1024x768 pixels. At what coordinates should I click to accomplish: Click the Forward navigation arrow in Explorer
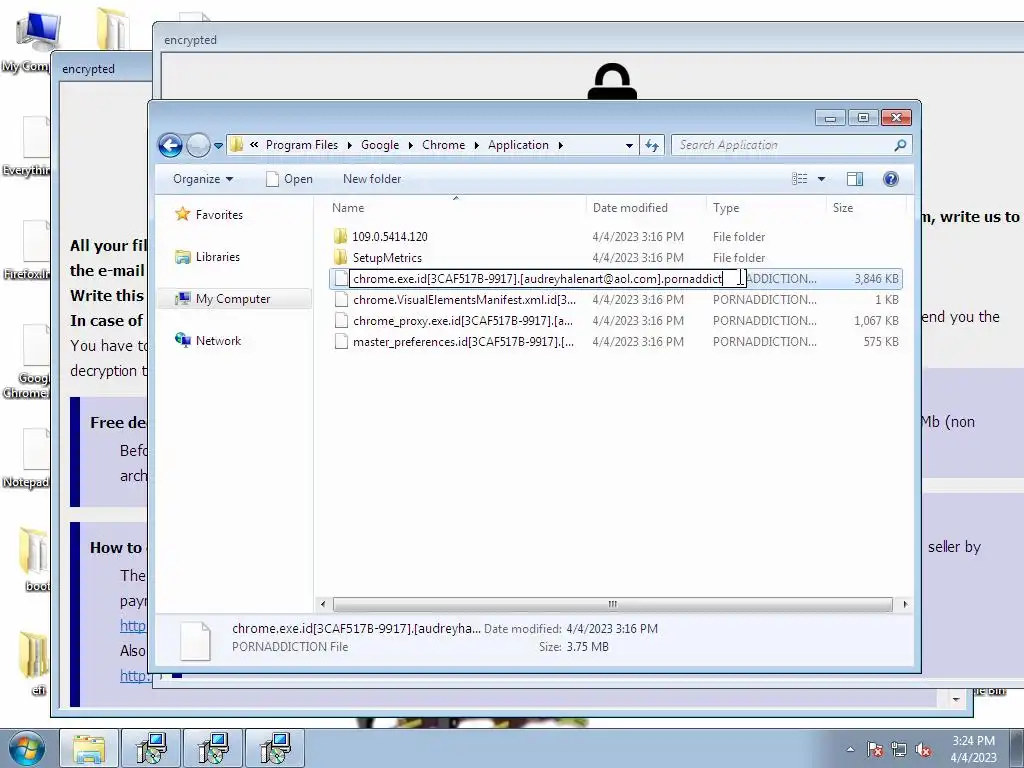197,145
